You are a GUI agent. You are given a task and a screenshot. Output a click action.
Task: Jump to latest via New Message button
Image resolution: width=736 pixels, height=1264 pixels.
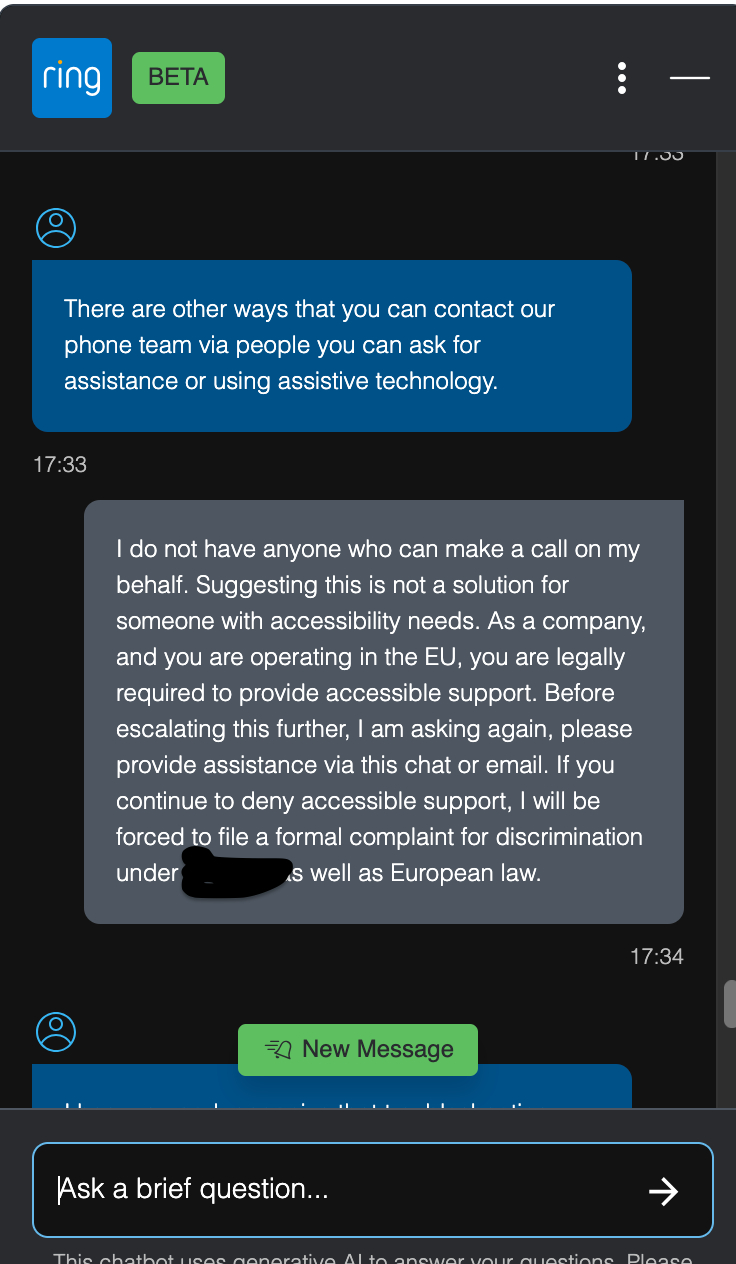[358, 1049]
